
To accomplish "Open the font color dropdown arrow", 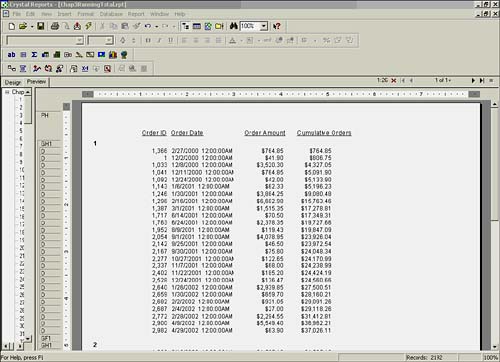I will [x=241, y=41].
